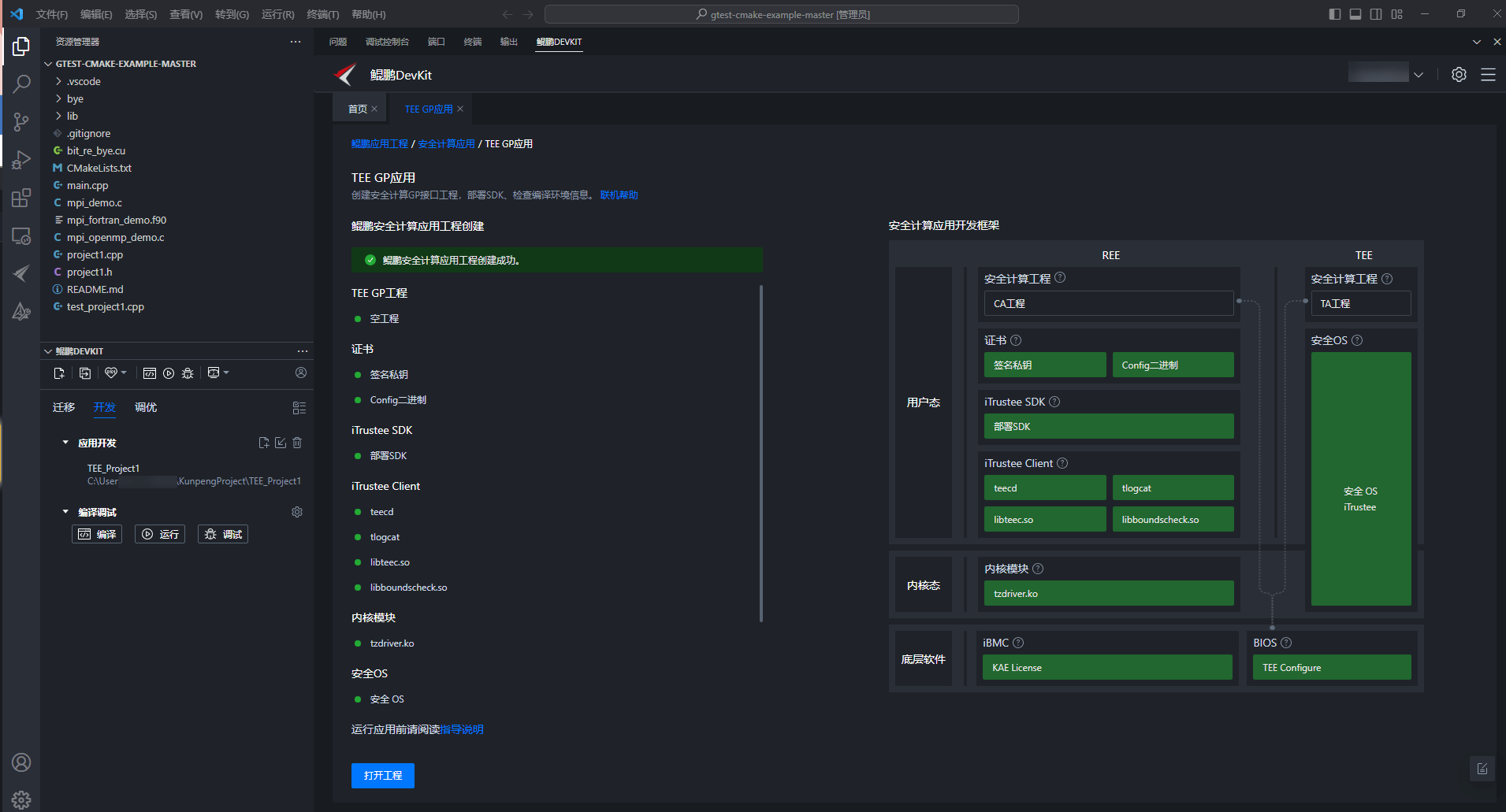The height and width of the screenshot is (812, 1506).
Task: Open the Remote Explorer view
Action: pos(21,235)
